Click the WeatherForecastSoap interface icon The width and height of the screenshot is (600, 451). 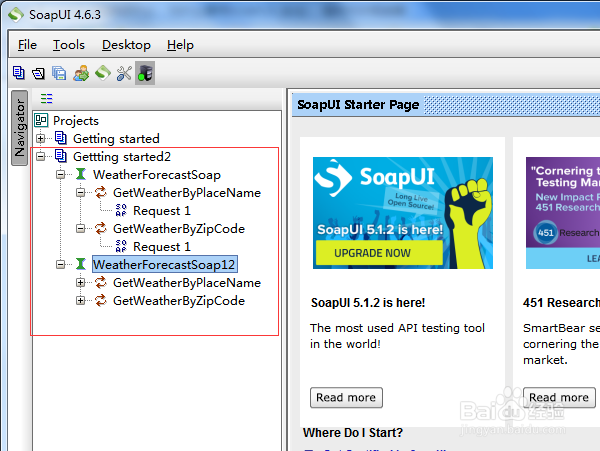[80, 174]
